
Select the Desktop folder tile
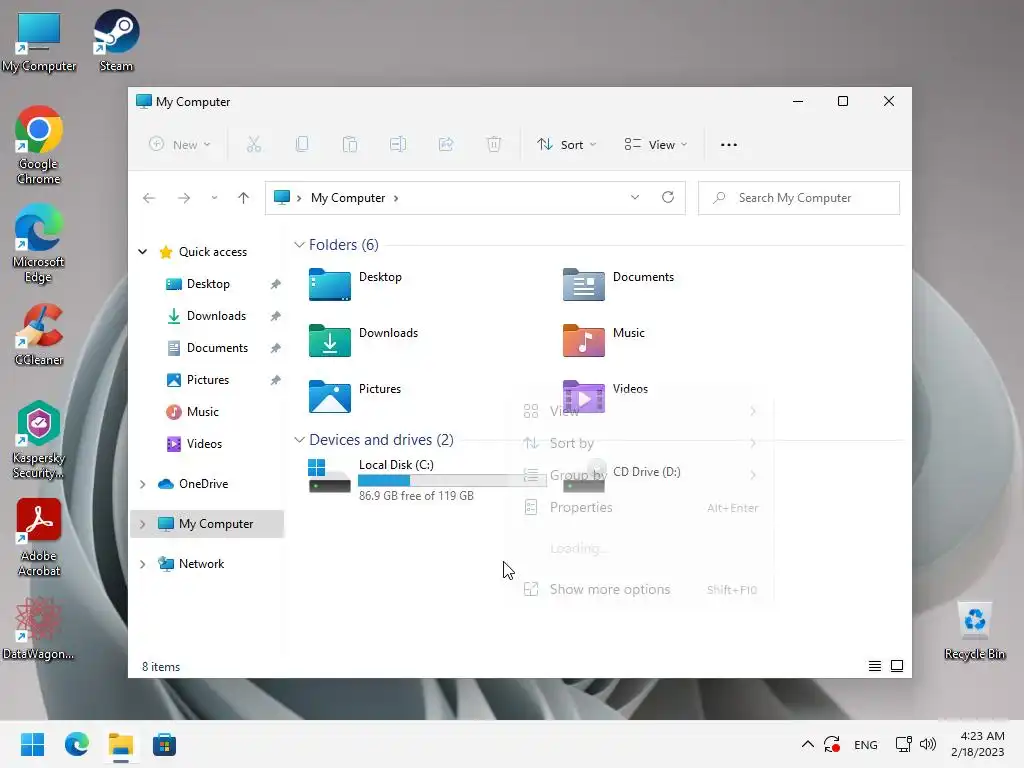click(x=356, y=284)
